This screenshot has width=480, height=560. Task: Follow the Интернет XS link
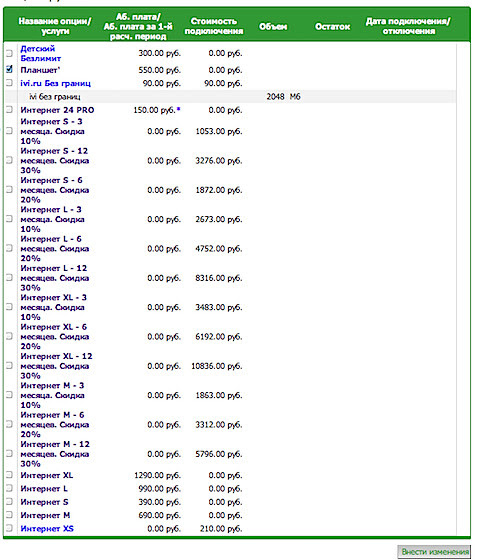click(x=47, y=529)
